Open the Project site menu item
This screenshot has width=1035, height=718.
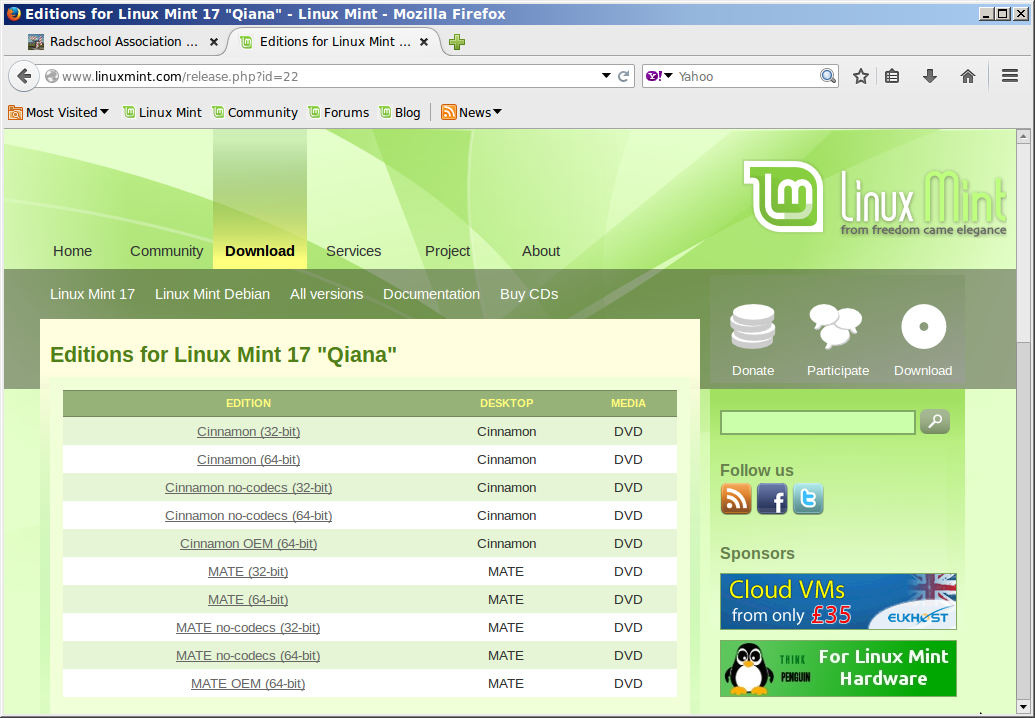tap(448, 251)
